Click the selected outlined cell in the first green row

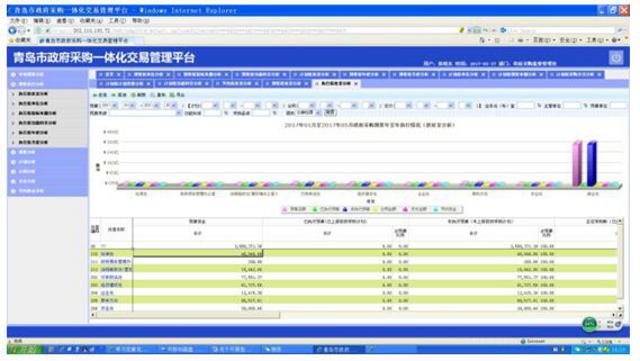point(198,254)
